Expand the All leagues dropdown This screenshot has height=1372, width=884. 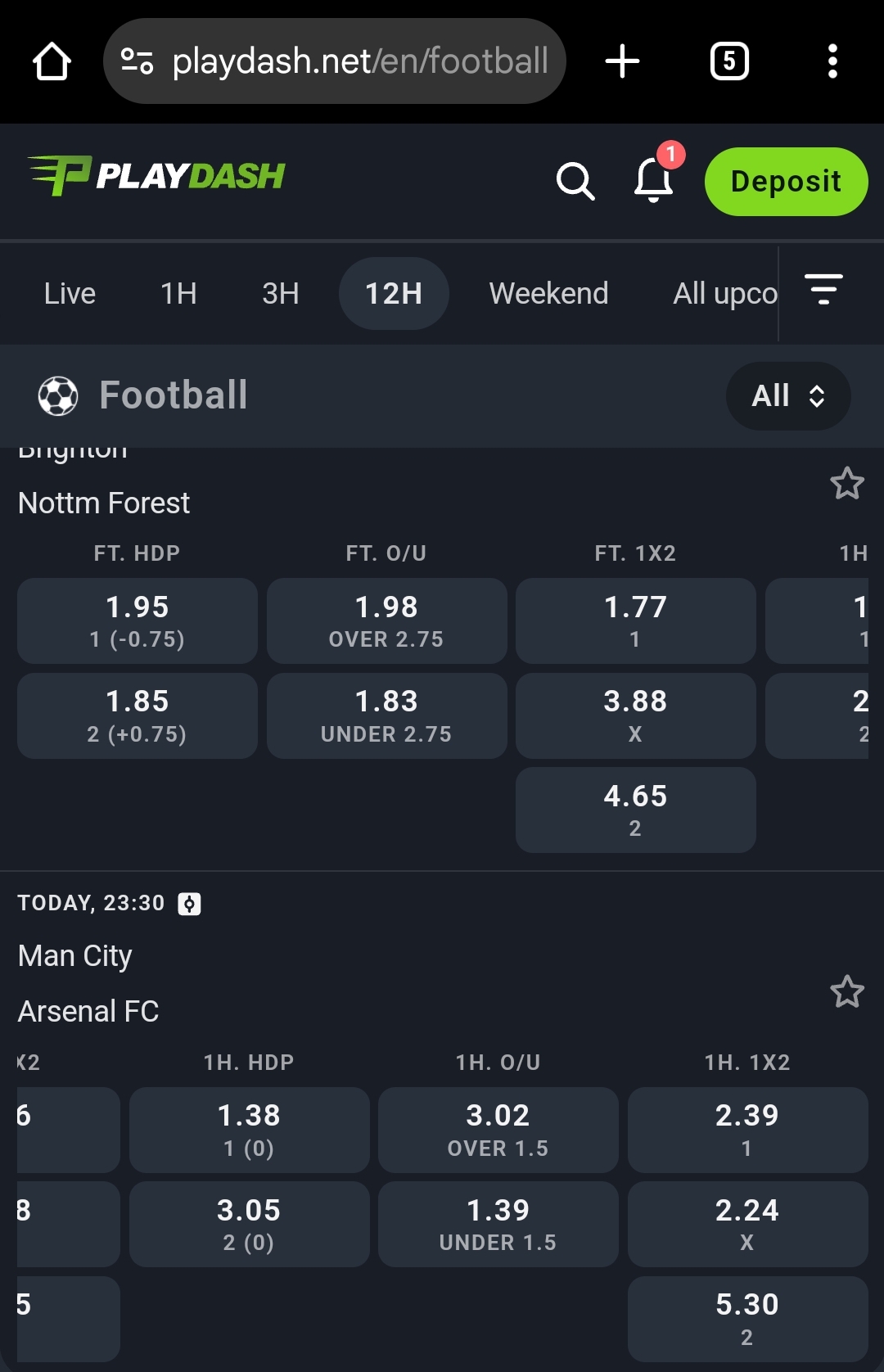pos(787,396)
